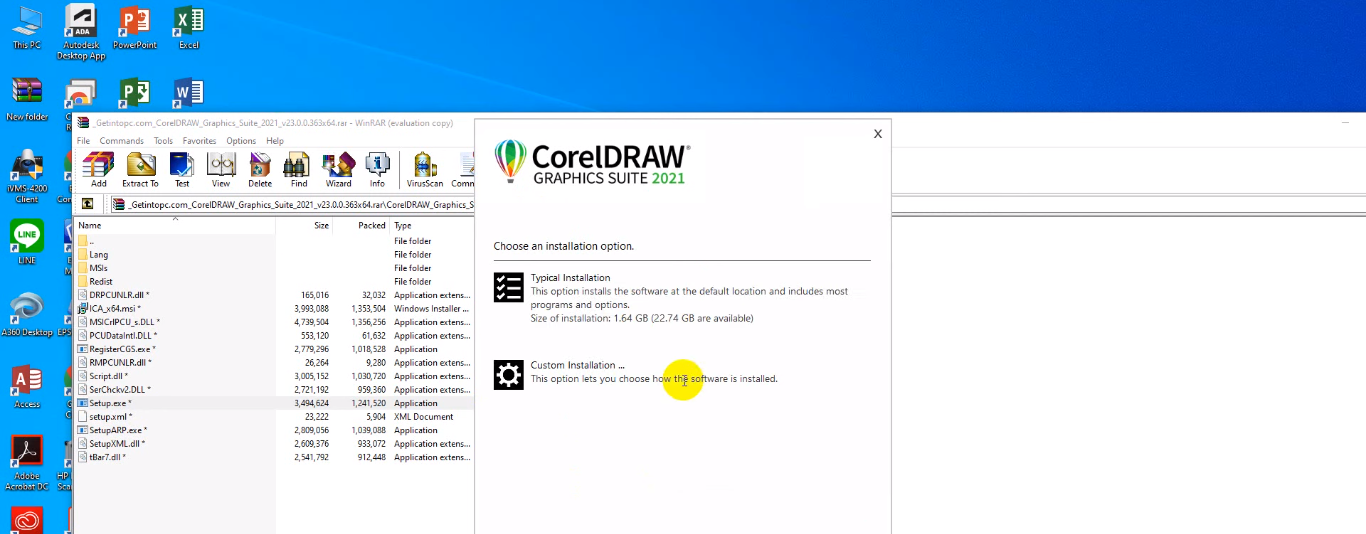Sort file list by Name column
Screen dimensions: 1366x534
pyautogui.click(x=176, y=226)
